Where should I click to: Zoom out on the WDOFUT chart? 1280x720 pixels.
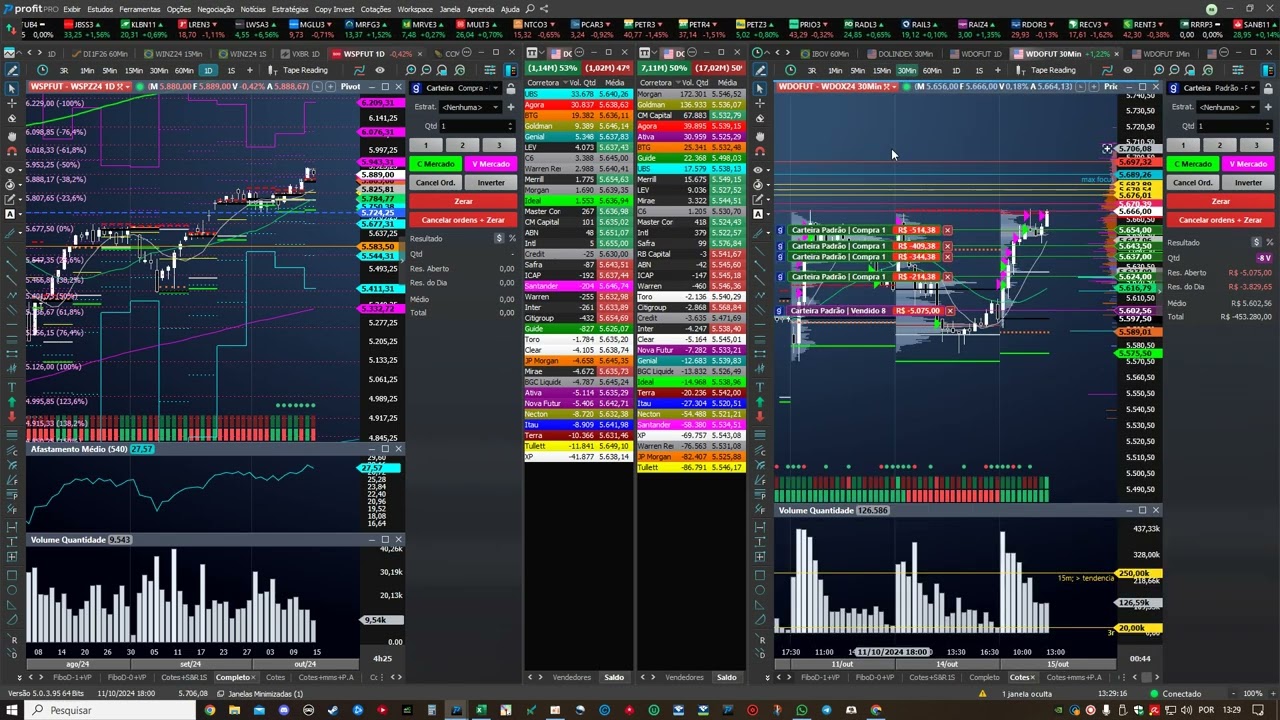coord(1174,70)
